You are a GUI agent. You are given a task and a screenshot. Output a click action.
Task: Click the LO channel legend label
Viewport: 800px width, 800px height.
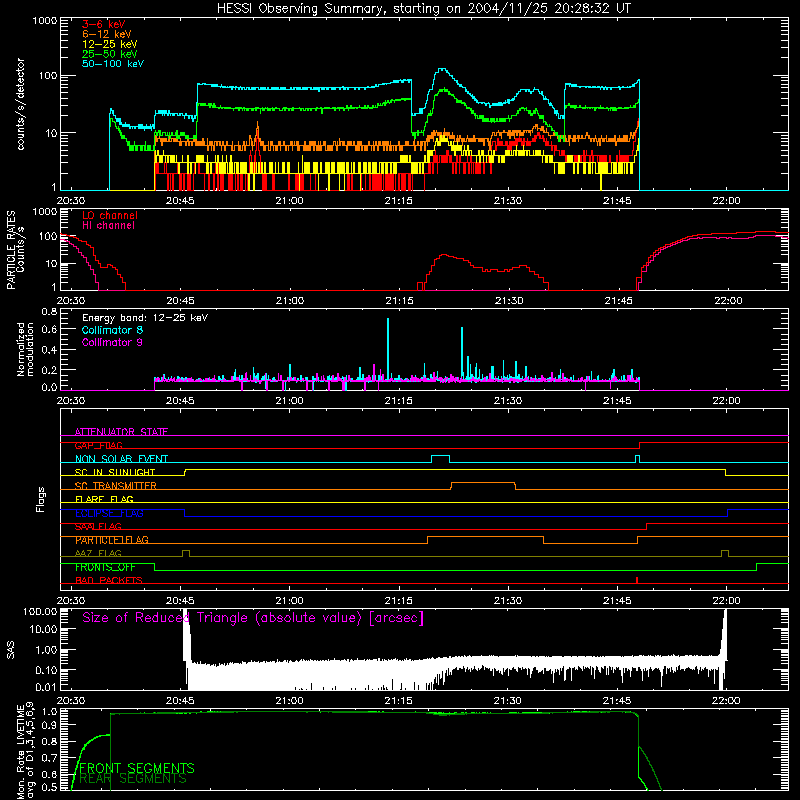click(110, 215)
